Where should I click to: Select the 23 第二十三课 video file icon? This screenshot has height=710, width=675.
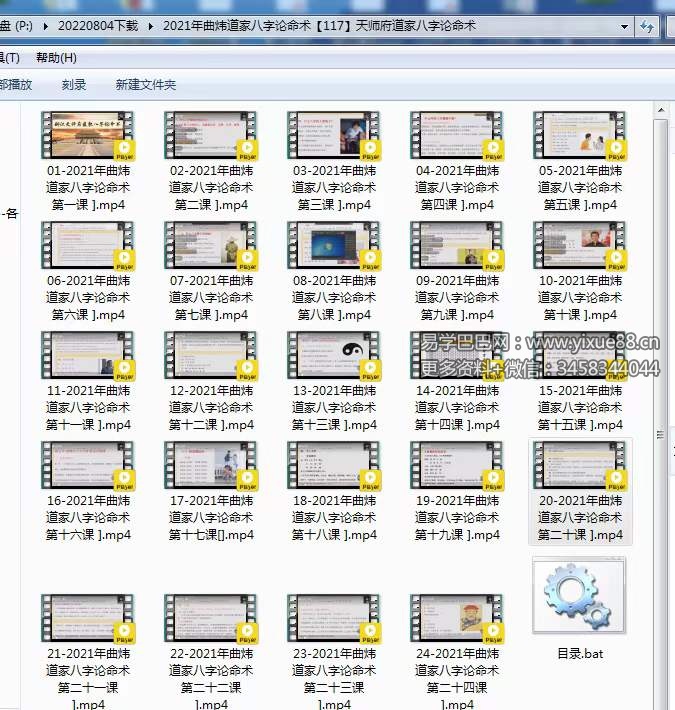pos(334,619)
